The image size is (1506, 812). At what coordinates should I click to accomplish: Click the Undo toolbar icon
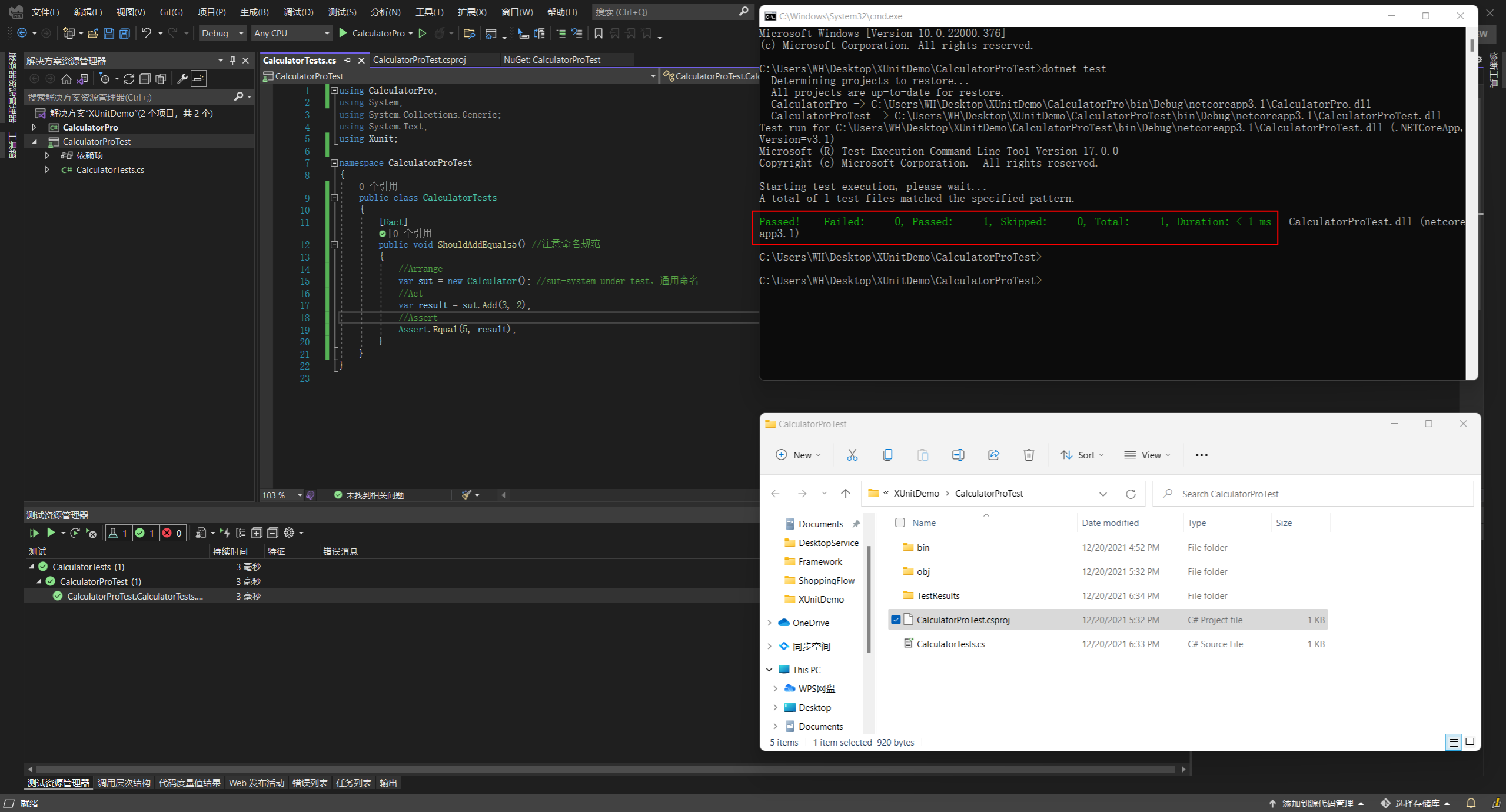[x=147, y=34]
